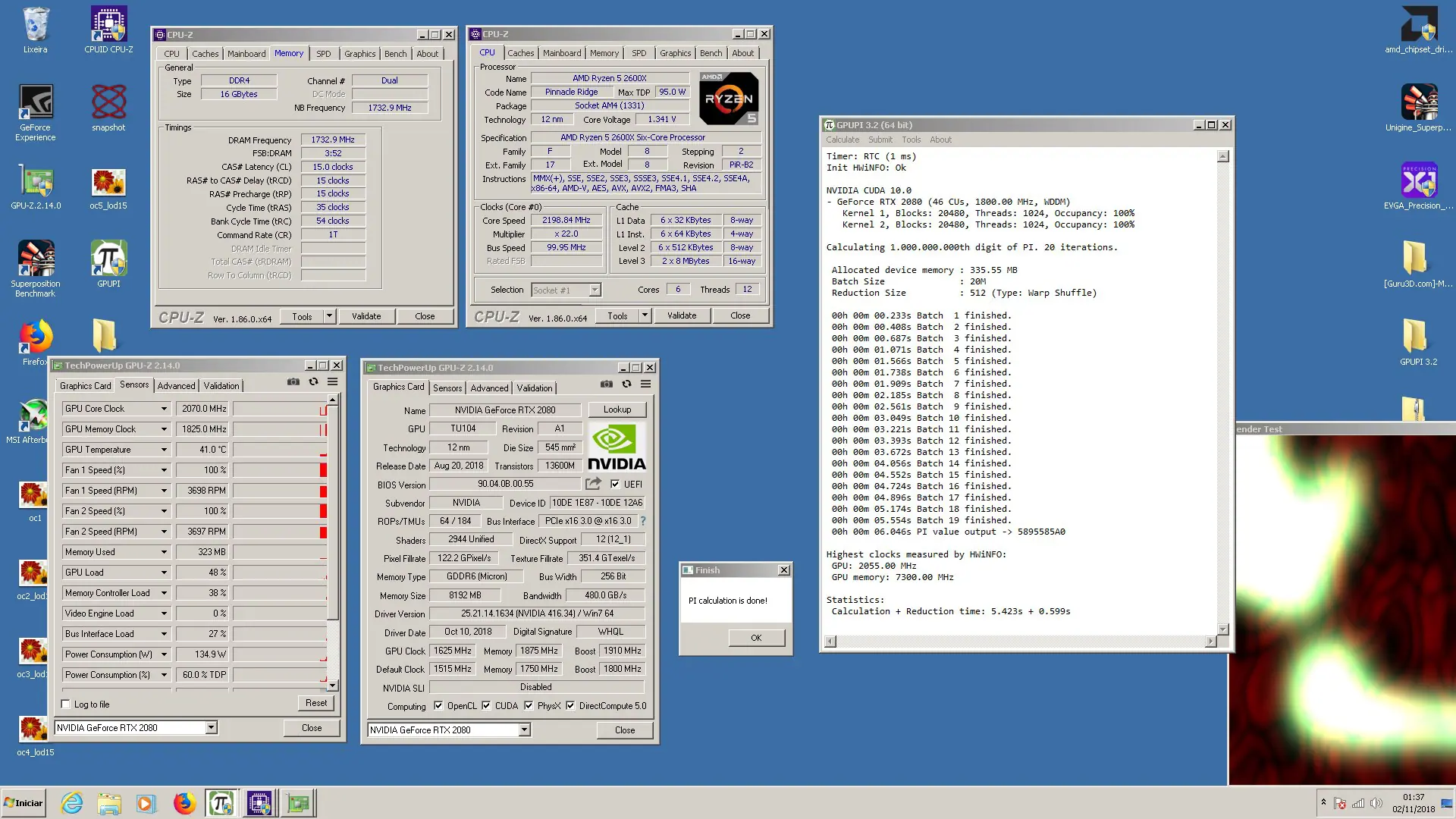Refresh sensors in GPU-Z Sensors window
This screenshot has height=819, width=1456.
tap(313, 382)
